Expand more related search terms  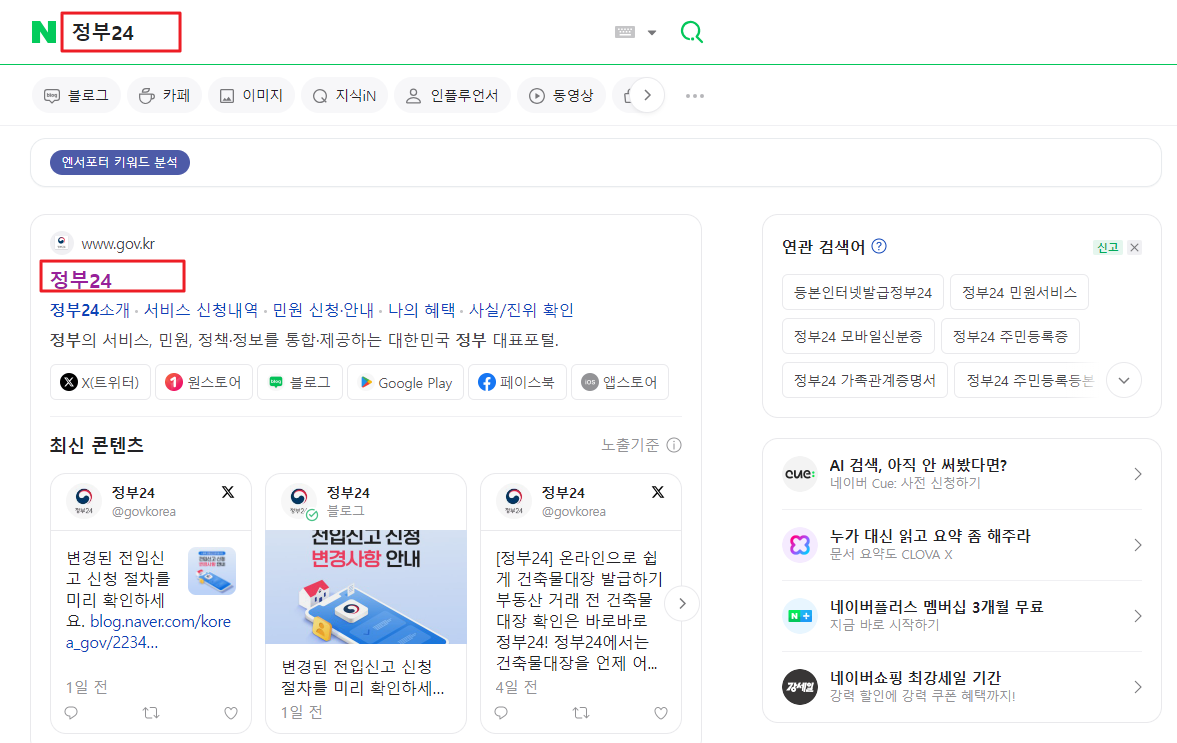(x=1124, y=380)
